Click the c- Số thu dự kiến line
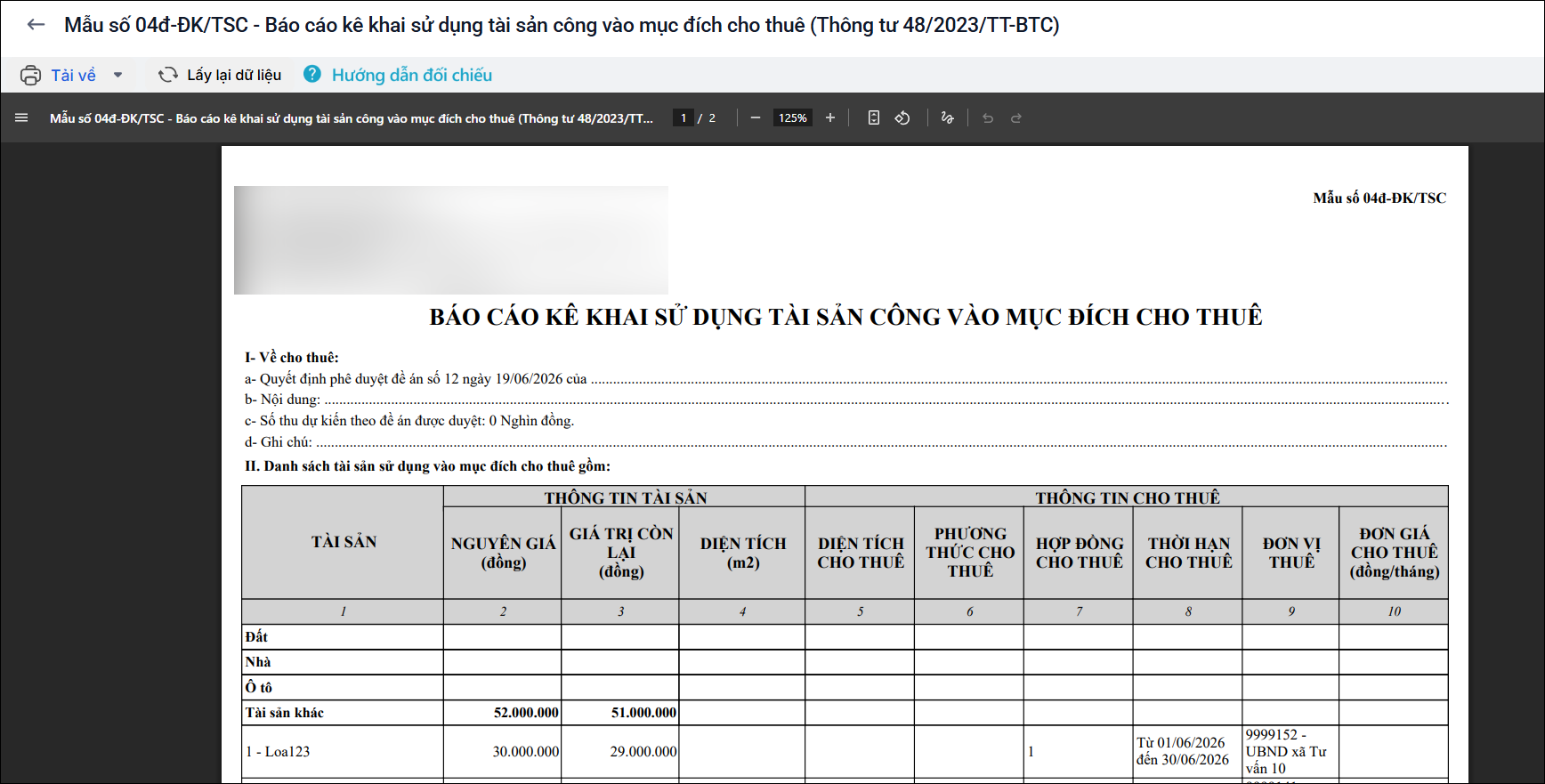Image resolution: width=1545 pixels, height=784 pixels. [409, 421]
